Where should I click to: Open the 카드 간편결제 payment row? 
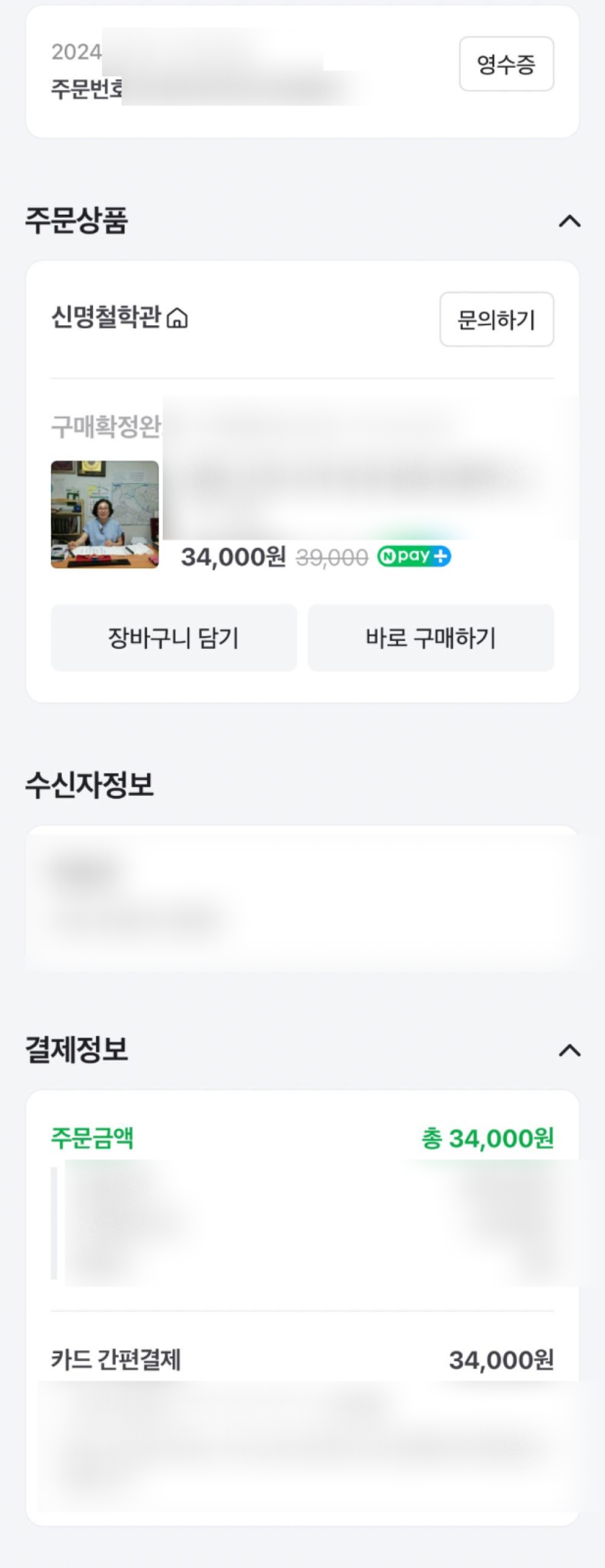pyautogui.click(x=302, y=1360)
